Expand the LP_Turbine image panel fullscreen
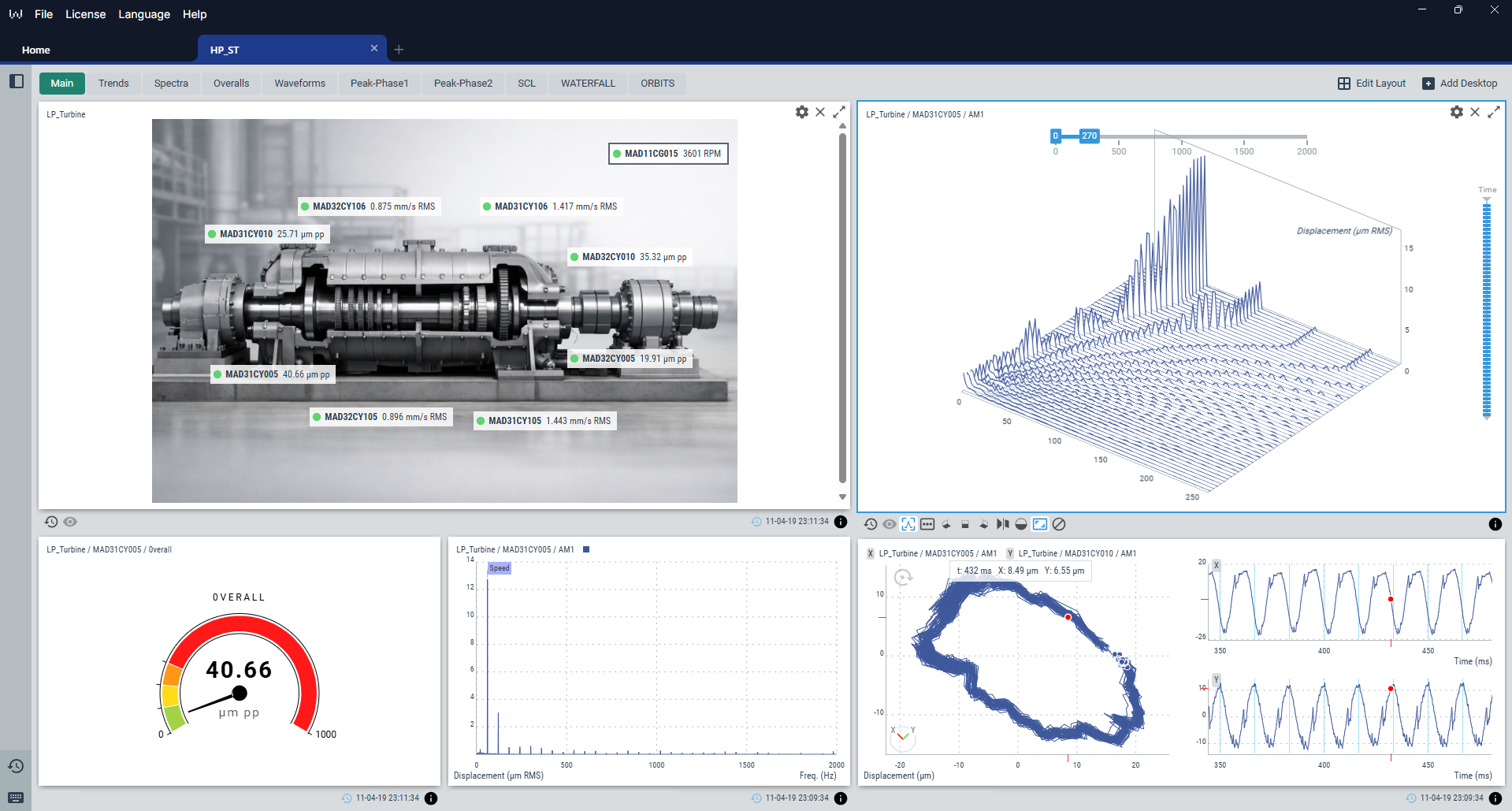The height and width of the screenshot is (811, 1512). point(839,113)
